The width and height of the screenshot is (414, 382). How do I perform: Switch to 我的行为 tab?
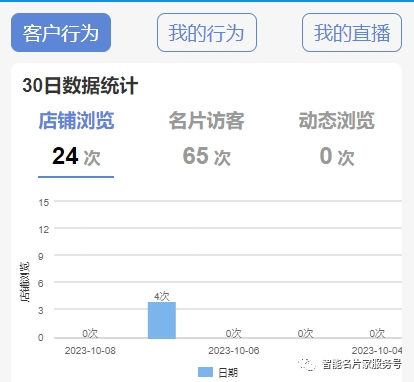[207, 33]
